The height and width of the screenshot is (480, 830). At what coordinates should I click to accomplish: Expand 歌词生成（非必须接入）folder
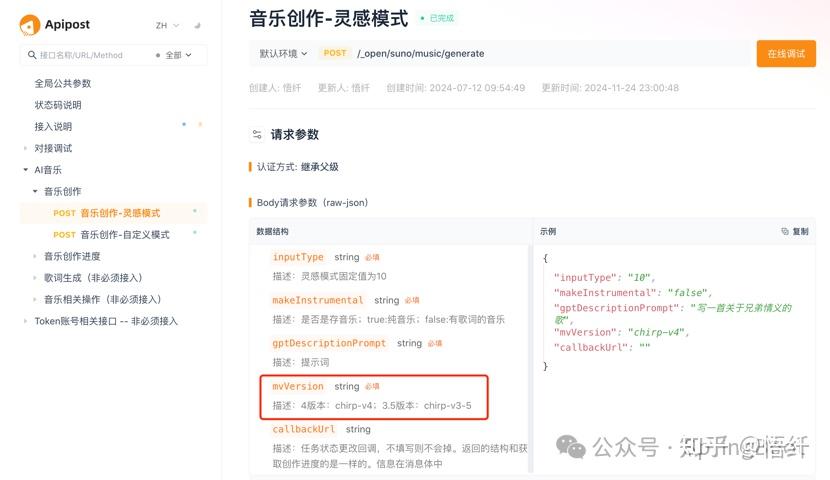[35, 278]
